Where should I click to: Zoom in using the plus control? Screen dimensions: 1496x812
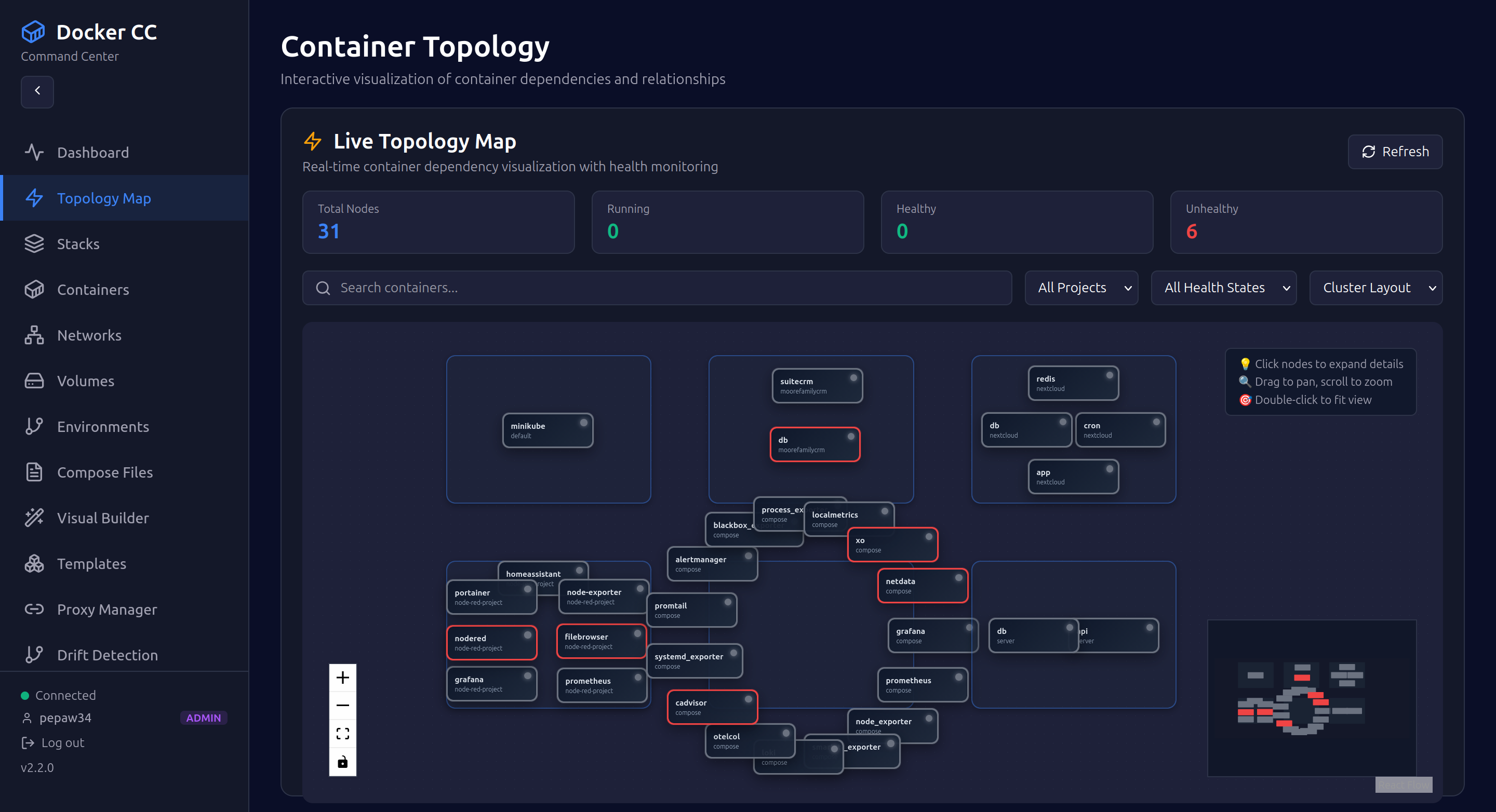[343, 677]
